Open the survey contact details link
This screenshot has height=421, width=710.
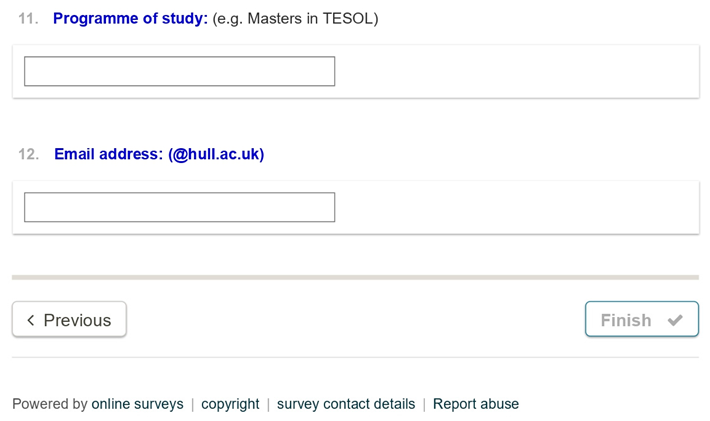pos(346,404)
